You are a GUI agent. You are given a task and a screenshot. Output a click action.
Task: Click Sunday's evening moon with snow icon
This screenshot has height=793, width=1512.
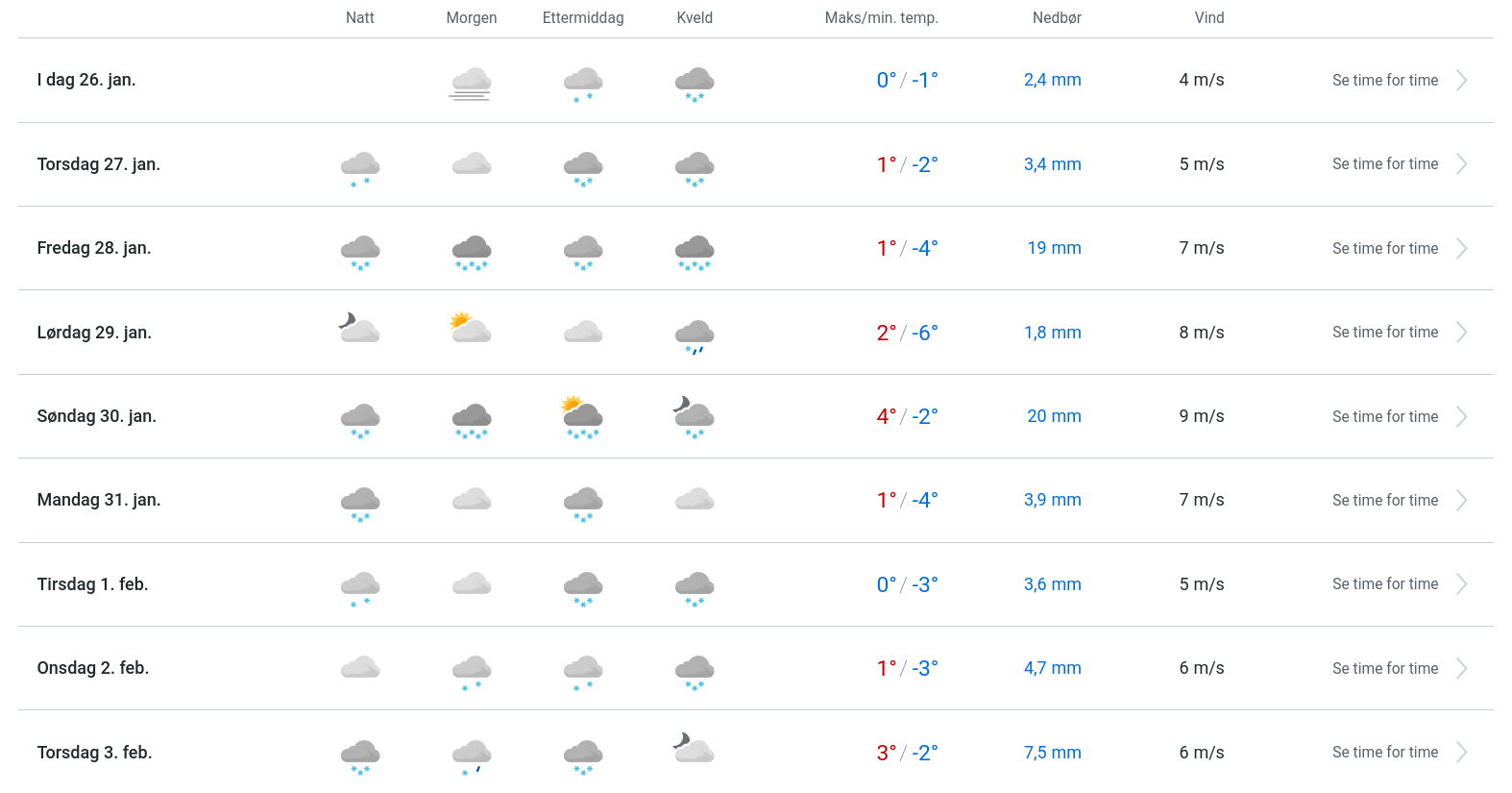tap(694, 416)
